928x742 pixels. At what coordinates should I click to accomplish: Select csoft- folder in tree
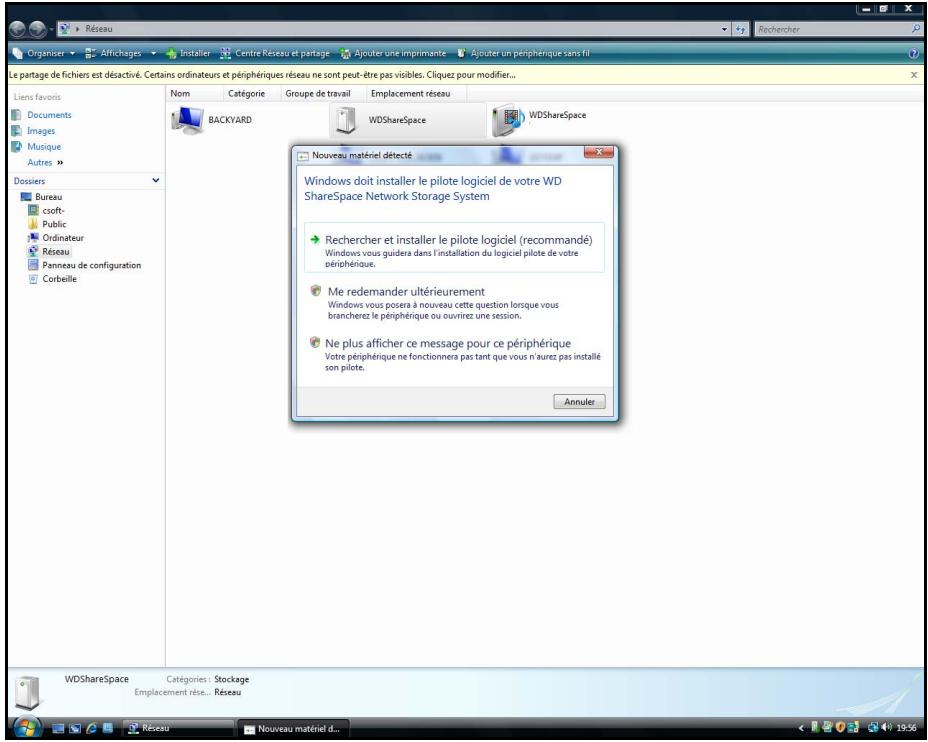click(53, 211)
